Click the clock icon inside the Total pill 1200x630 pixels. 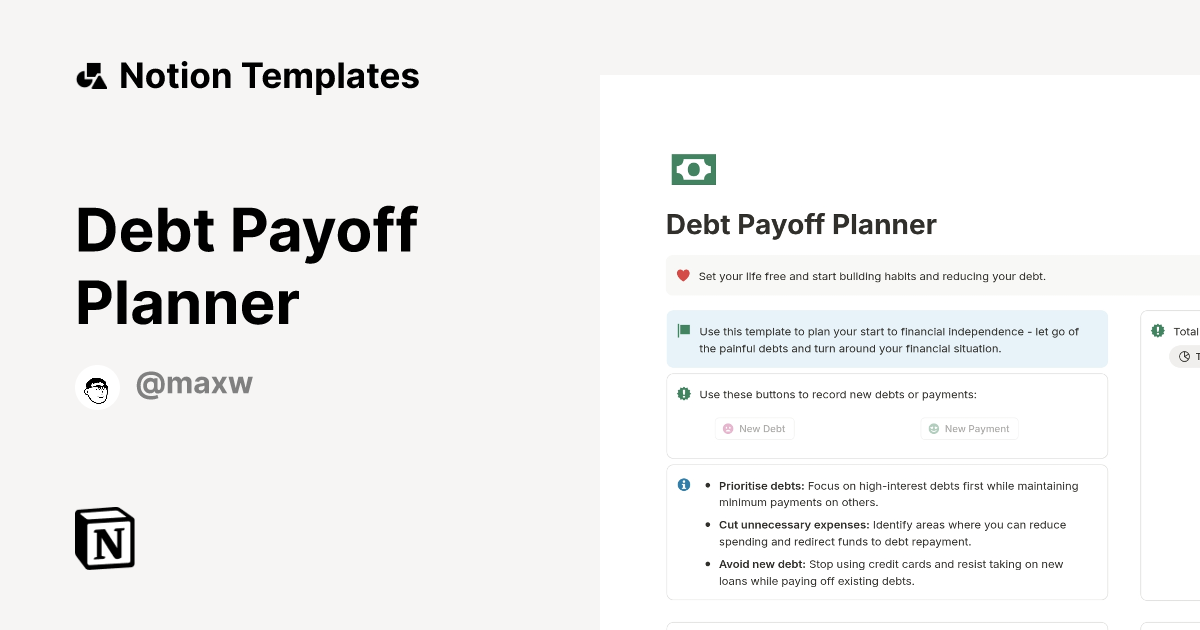[1186, 356]
